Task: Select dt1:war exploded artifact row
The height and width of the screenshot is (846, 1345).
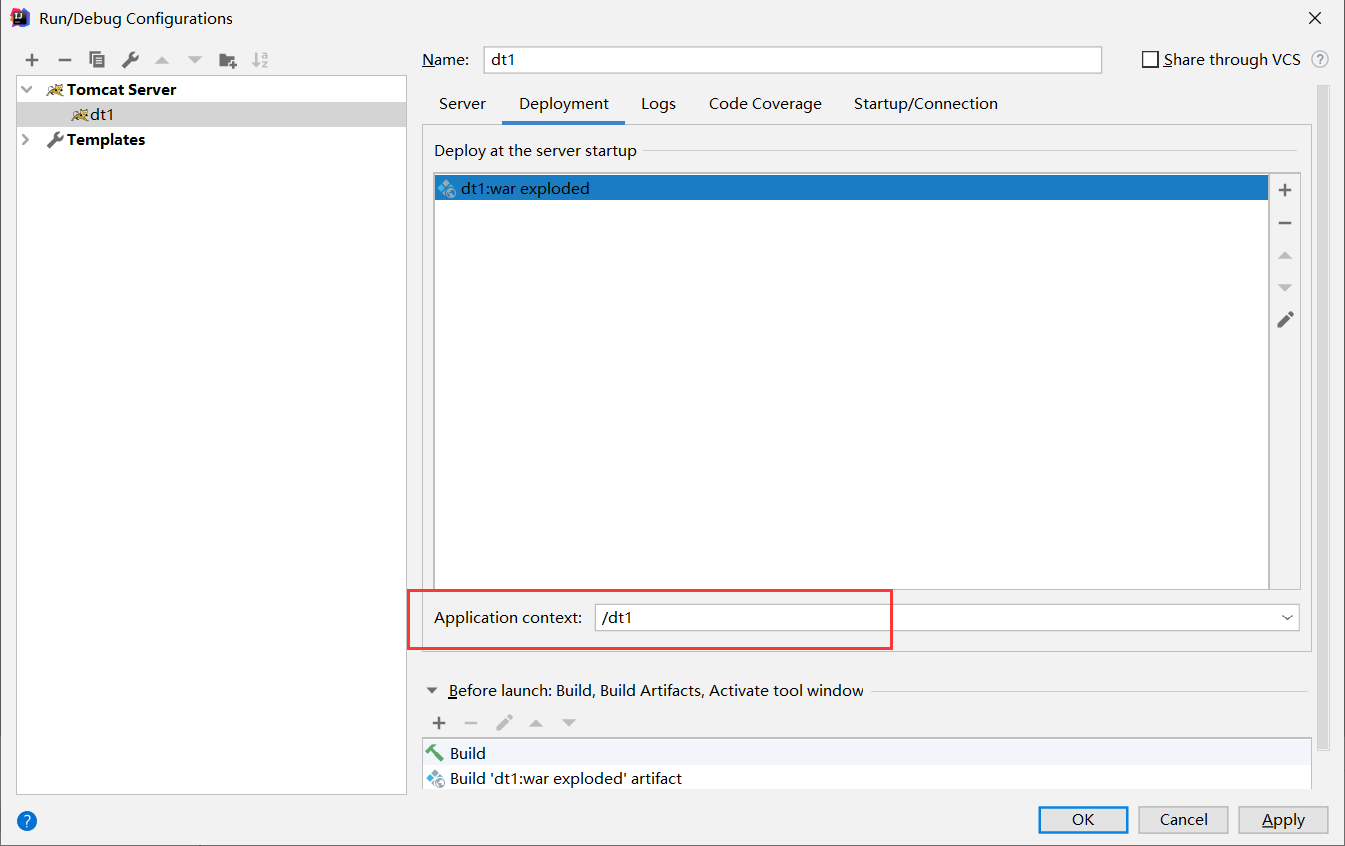Action: tap(851, 188)
